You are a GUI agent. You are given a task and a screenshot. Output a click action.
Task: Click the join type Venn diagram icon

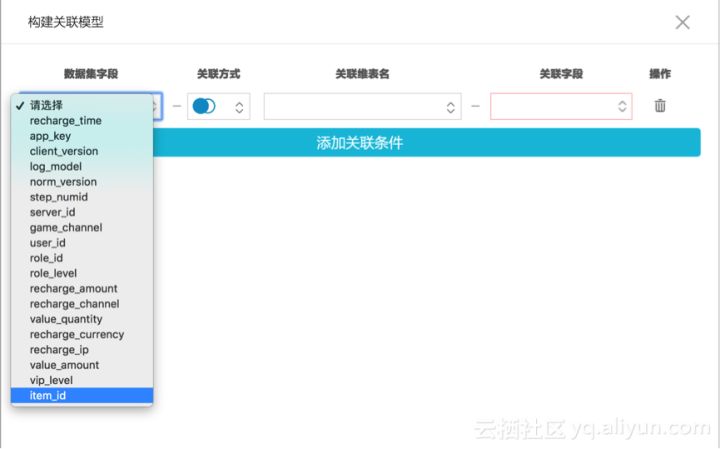pyautogui.click(x=204, y=106)
